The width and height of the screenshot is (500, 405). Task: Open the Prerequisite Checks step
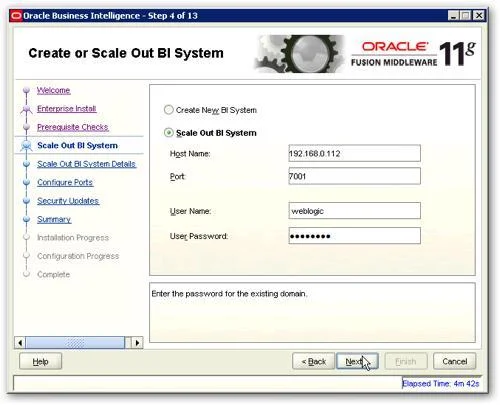coord(73,127)
